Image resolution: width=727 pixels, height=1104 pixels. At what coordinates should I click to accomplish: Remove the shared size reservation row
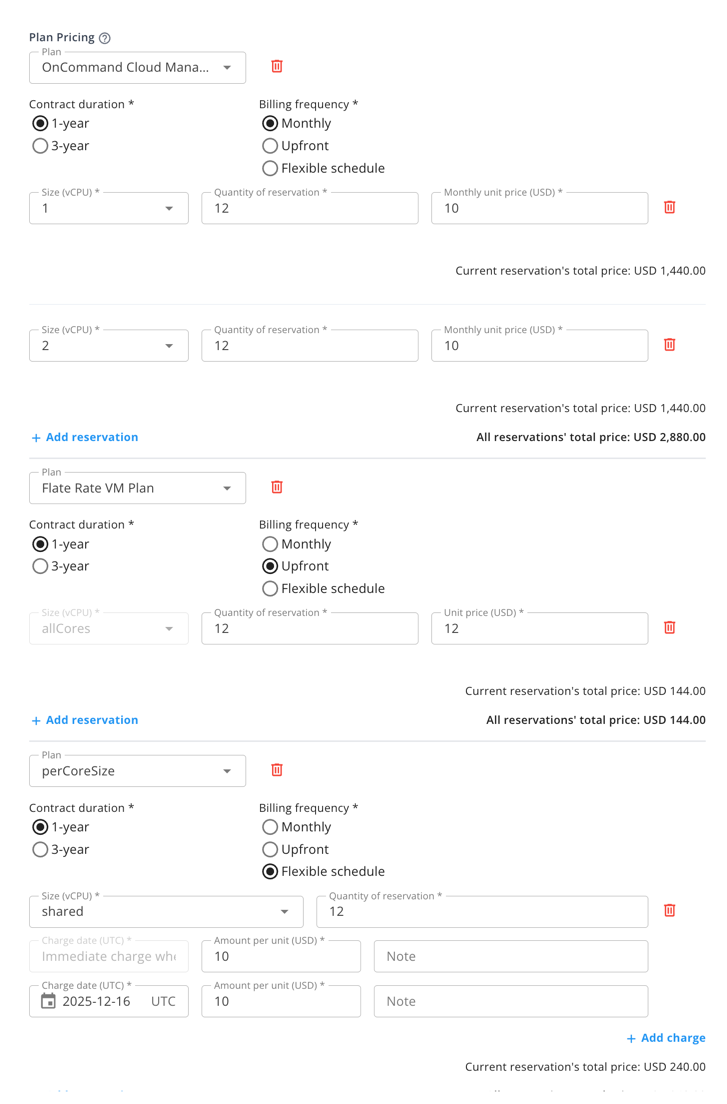[670, 910]
